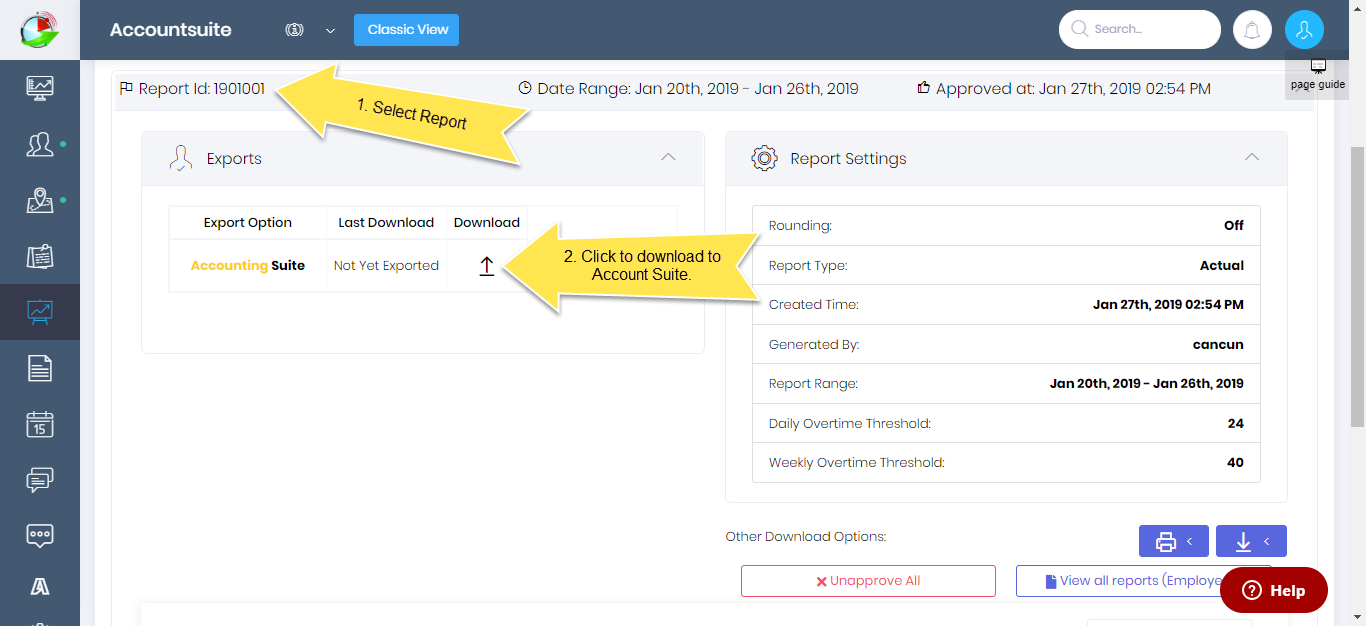Open the map location pin sidebar icon
Screen dimensions: 1366x626
click(x=40, y=200)
